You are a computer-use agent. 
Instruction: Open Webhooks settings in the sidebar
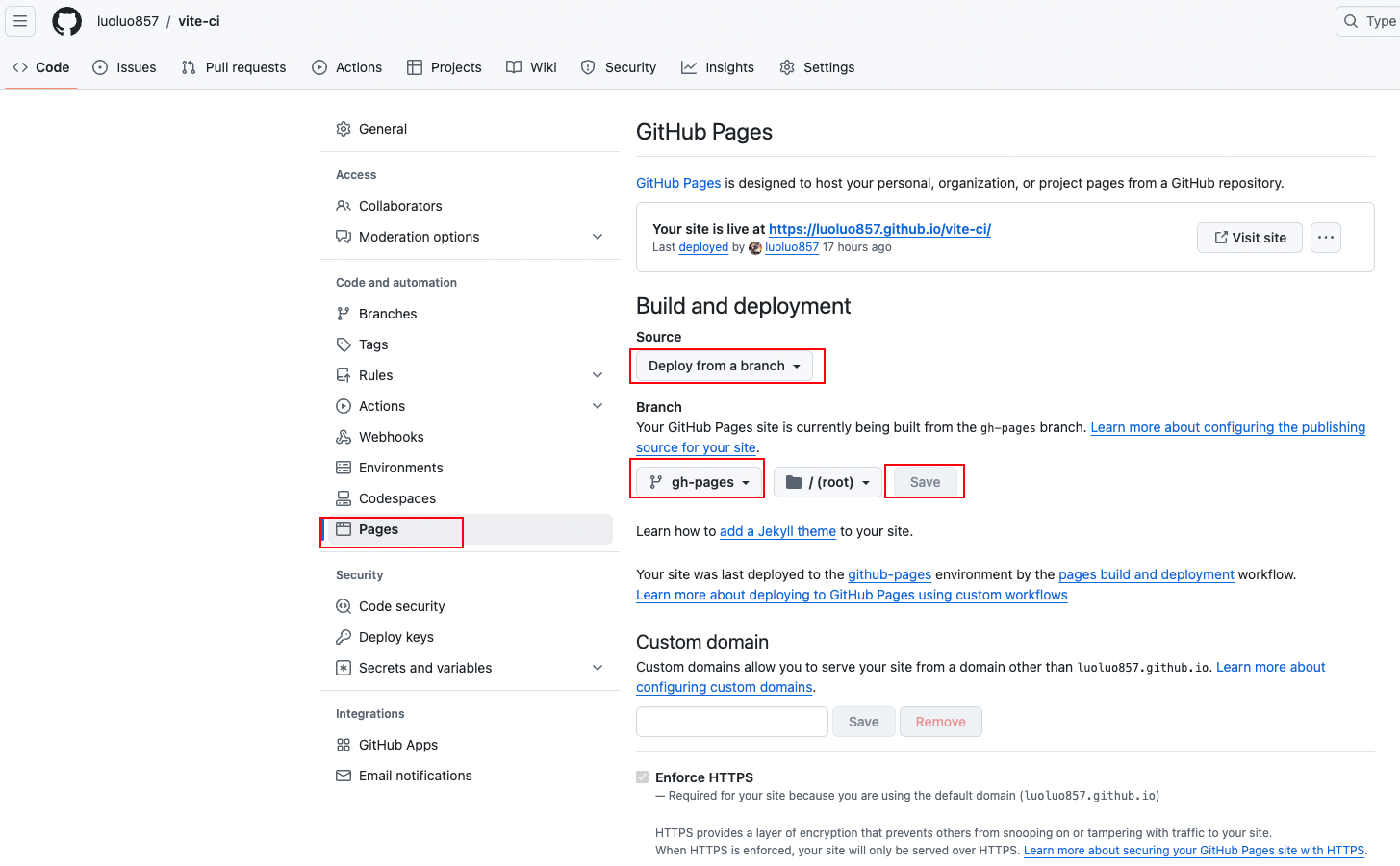click(x=391, y=437)
